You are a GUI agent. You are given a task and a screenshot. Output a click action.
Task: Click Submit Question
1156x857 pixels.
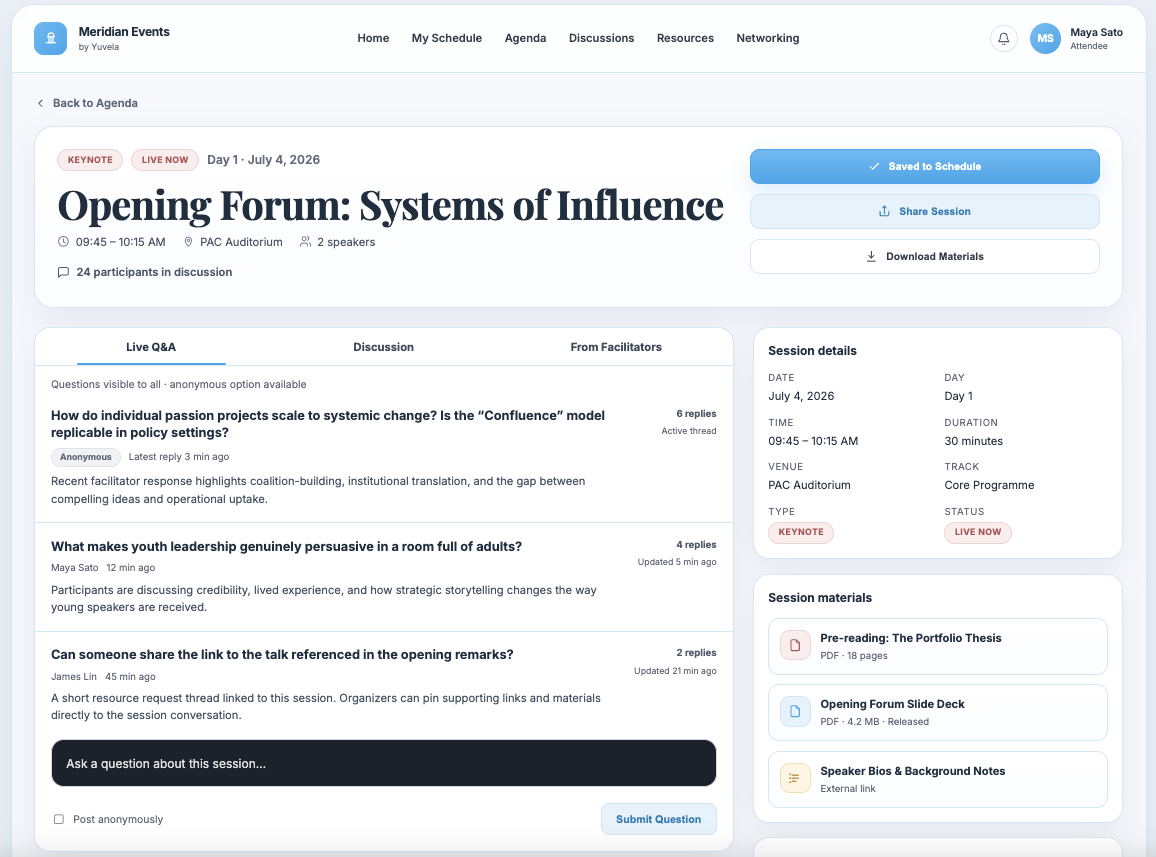pyautogui.click(x=658, y=818)
